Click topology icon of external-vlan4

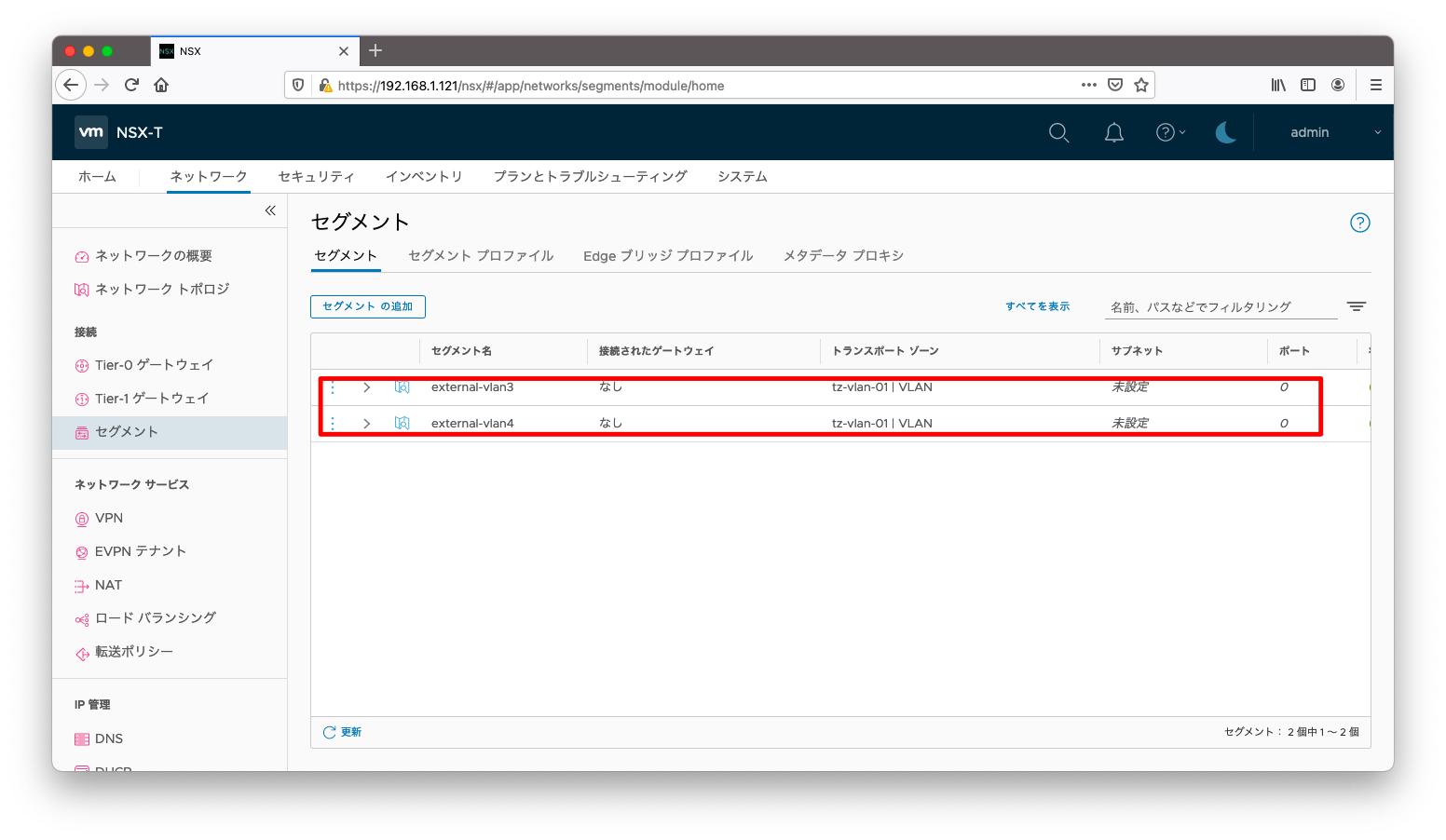(x=402, y=423)
